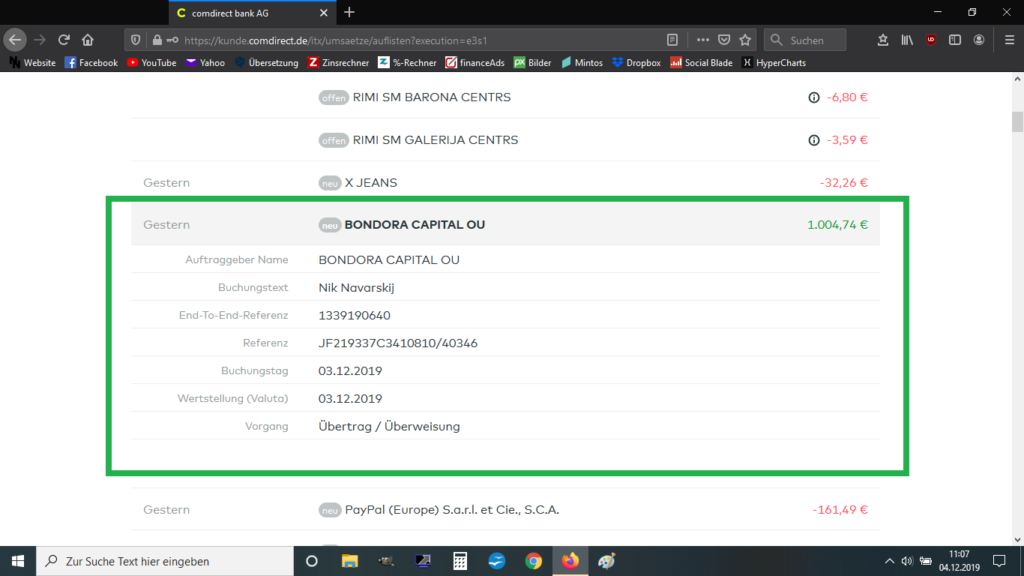
Task: Select amount 1.004,74 €
Action: tap(837, 225)
